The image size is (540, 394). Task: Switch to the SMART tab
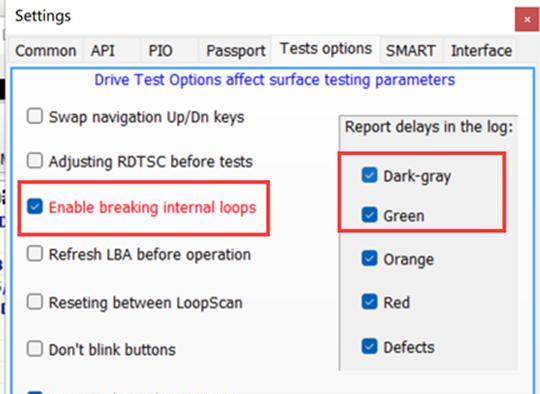411,51
